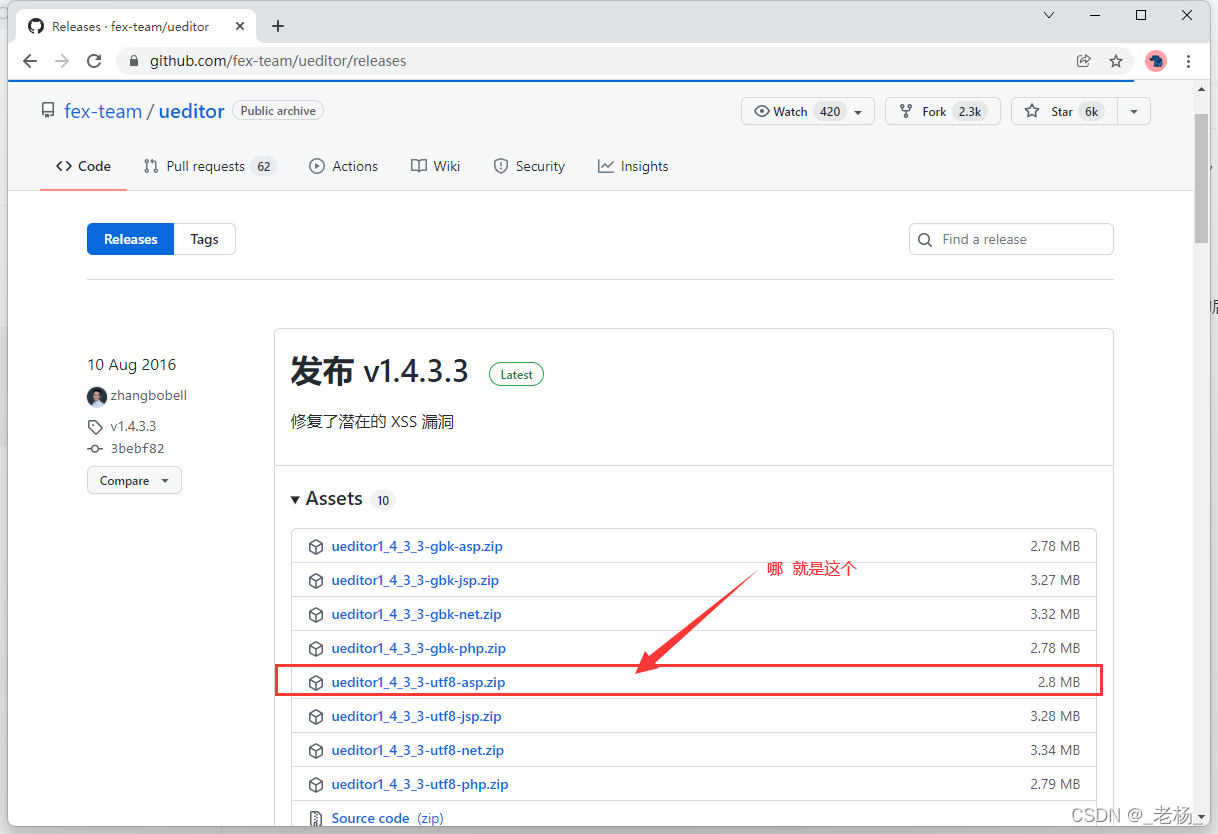Open Chrome three-dot menu
Viewport: 1218px width, 834px height.
coord(1188,61)
